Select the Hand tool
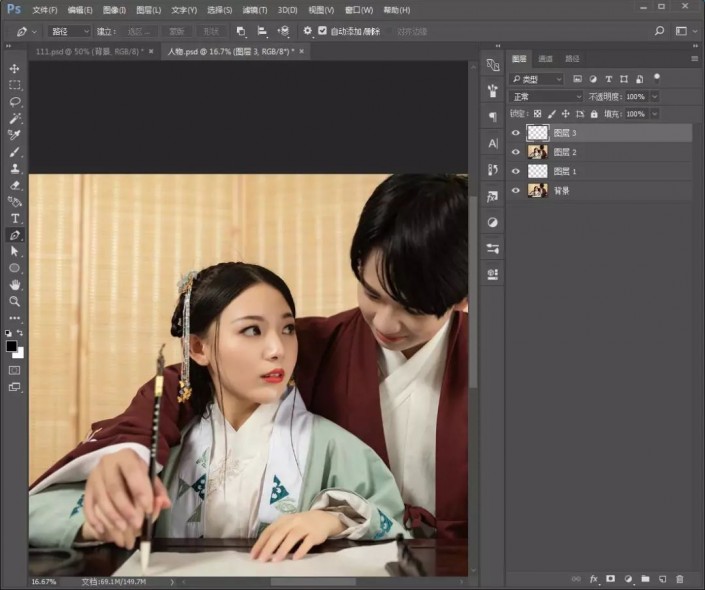The height and width of the screenshot is (590, 705). pos(14,285)
